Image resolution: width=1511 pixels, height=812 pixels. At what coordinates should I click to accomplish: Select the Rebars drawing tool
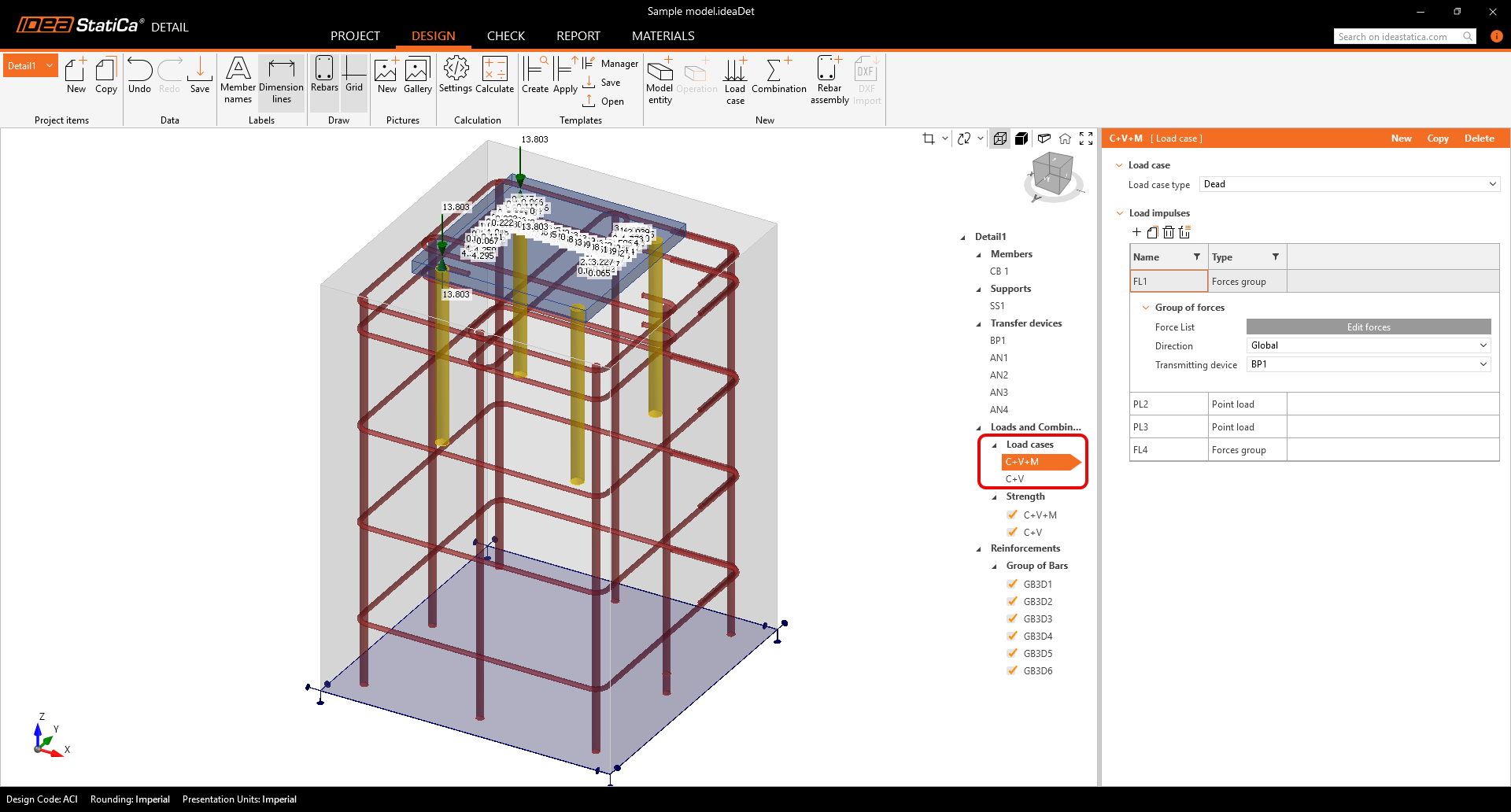coord(323,76)
